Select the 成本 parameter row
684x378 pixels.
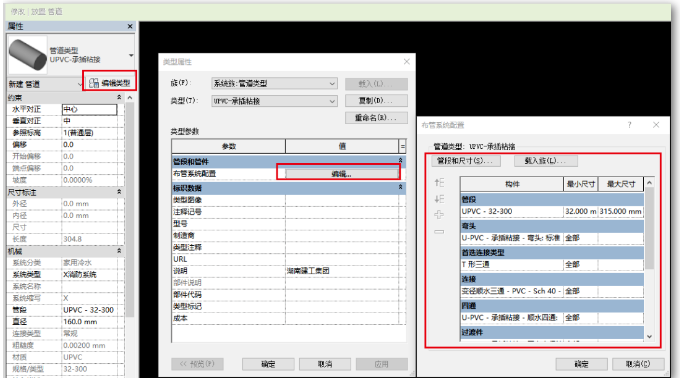click(x=285, y=318)
